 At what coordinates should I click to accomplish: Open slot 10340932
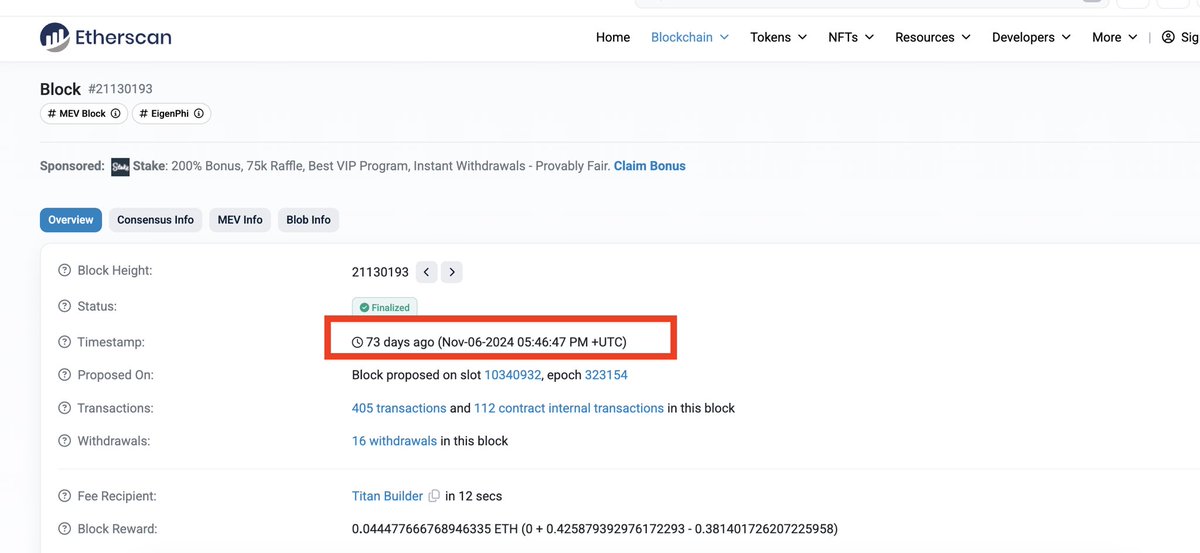click(x=513, y=375)
